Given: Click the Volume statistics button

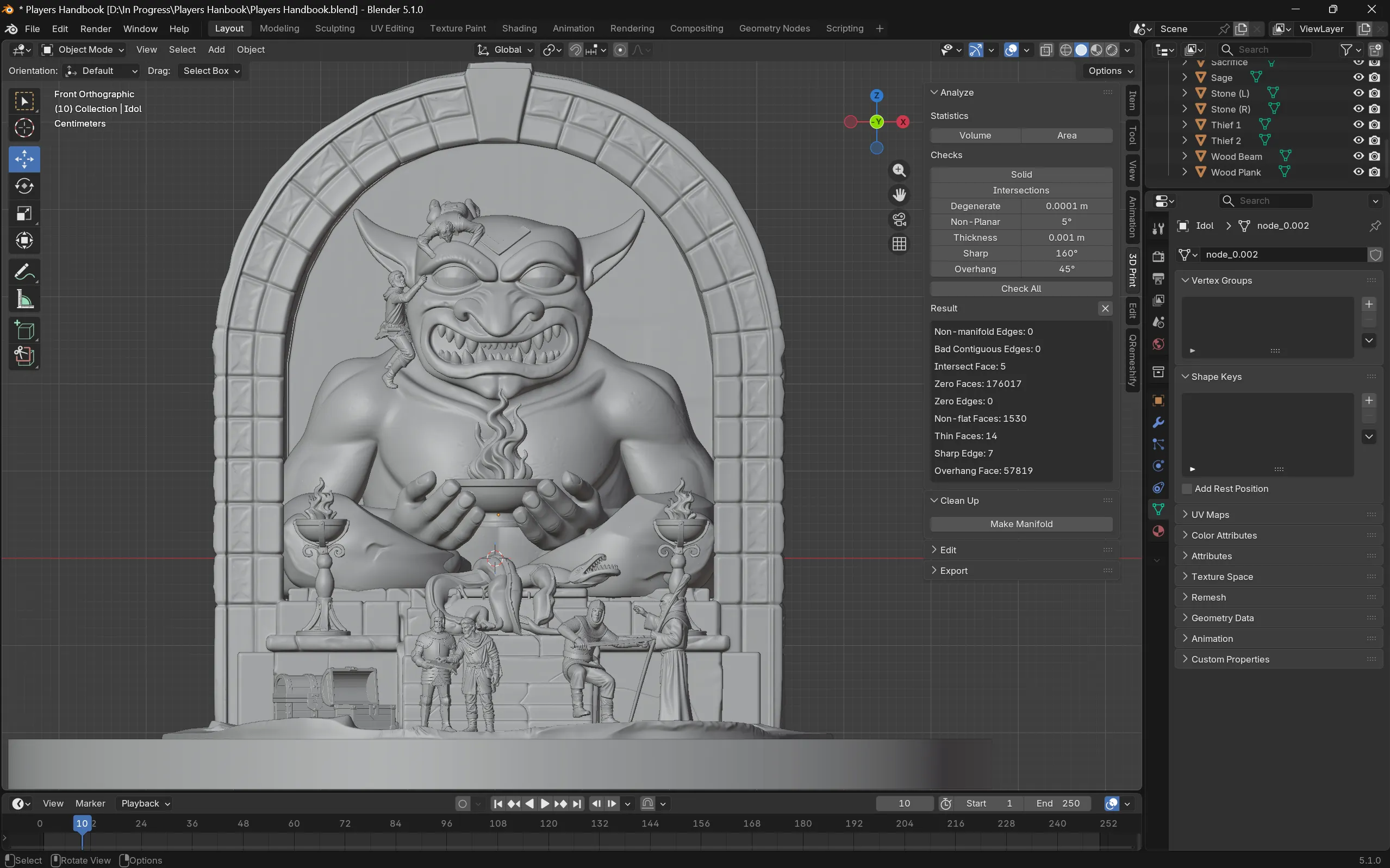Looking at the screenshot, I should tap(975, 135).
